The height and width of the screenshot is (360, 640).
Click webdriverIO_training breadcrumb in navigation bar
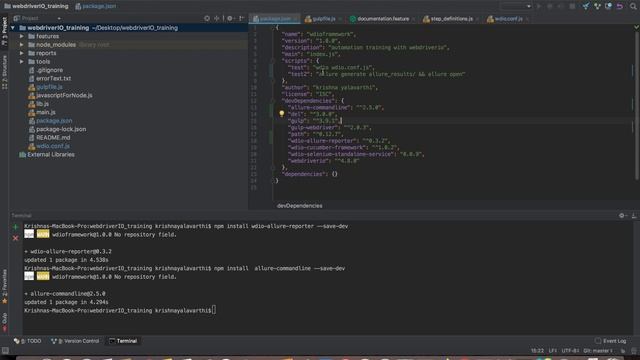click(36, 6)
